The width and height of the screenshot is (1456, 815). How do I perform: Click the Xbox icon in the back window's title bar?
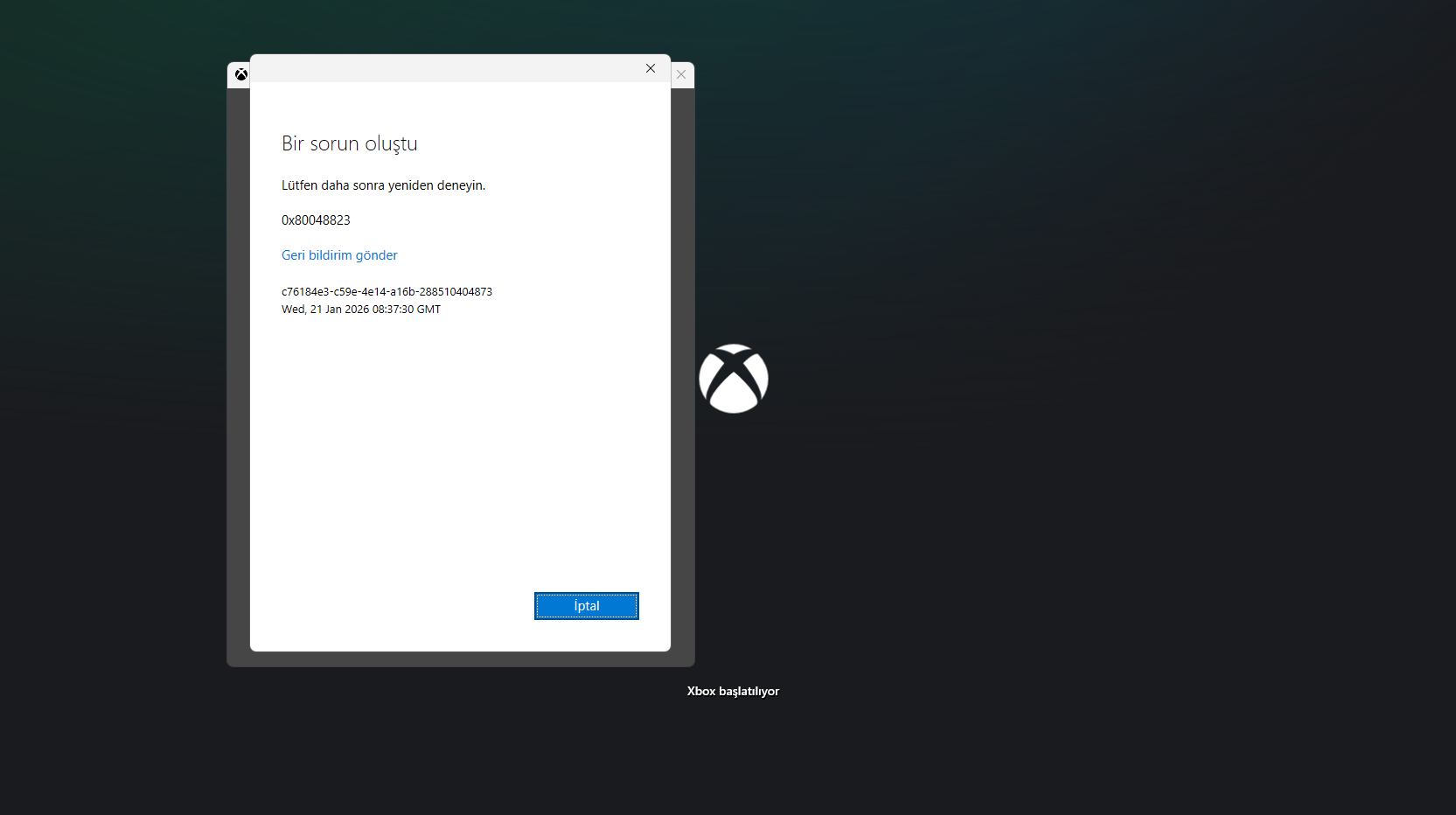240,74
